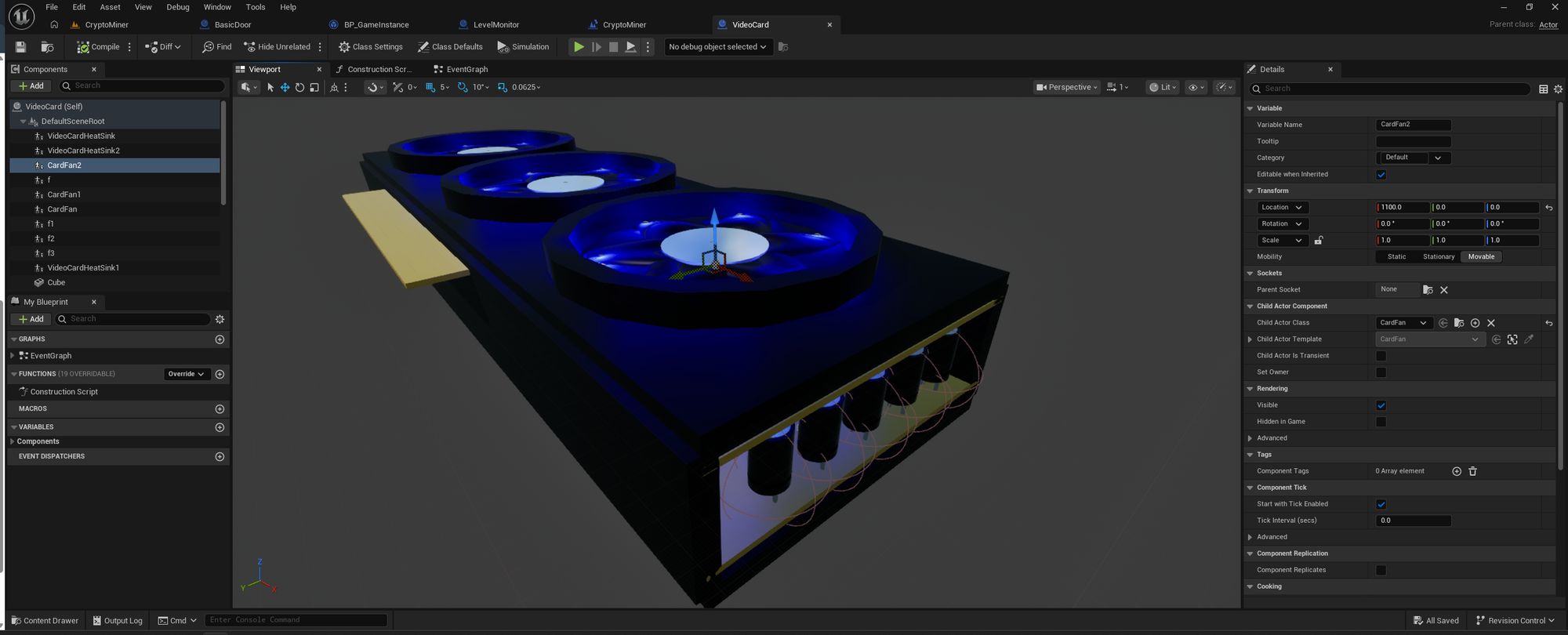
Task: Toggle Editable when Inherited checkbox
Action: coord(1381,175)
